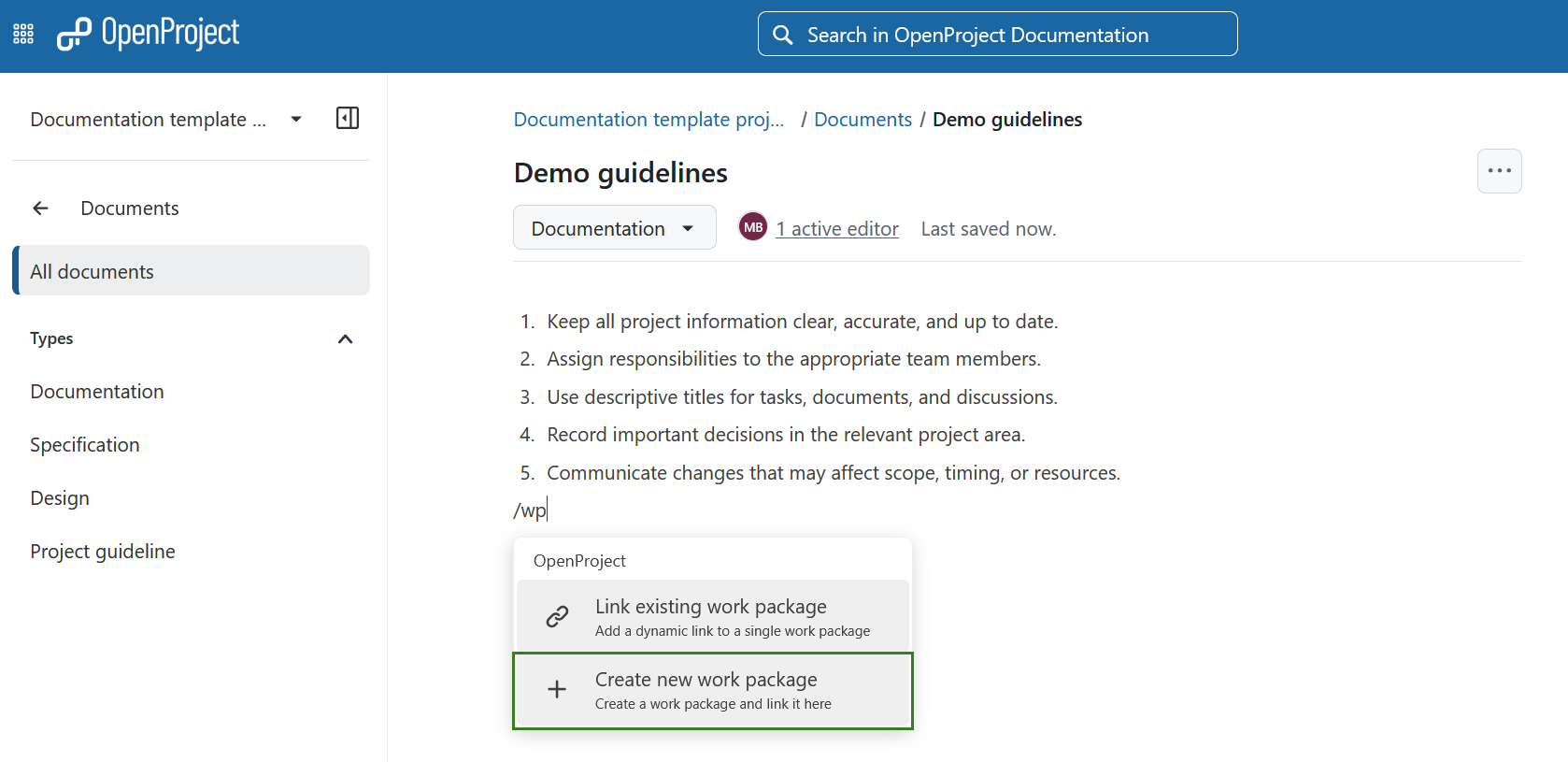Click the link icon for existing work package
The height and width of the screenshot is (762, 1568).
tap(557, 616)
